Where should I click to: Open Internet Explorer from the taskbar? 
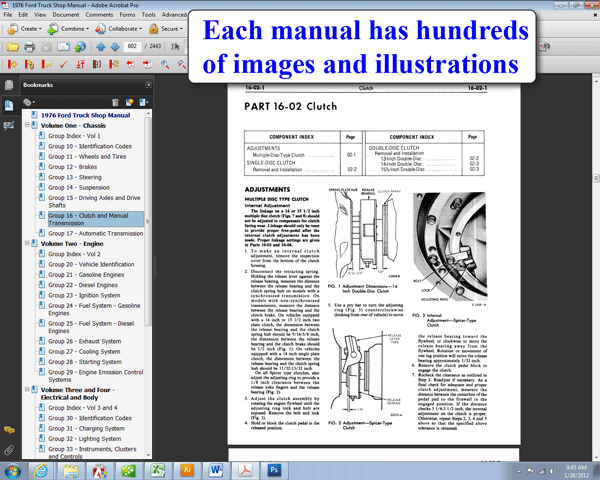coord(41,471)
